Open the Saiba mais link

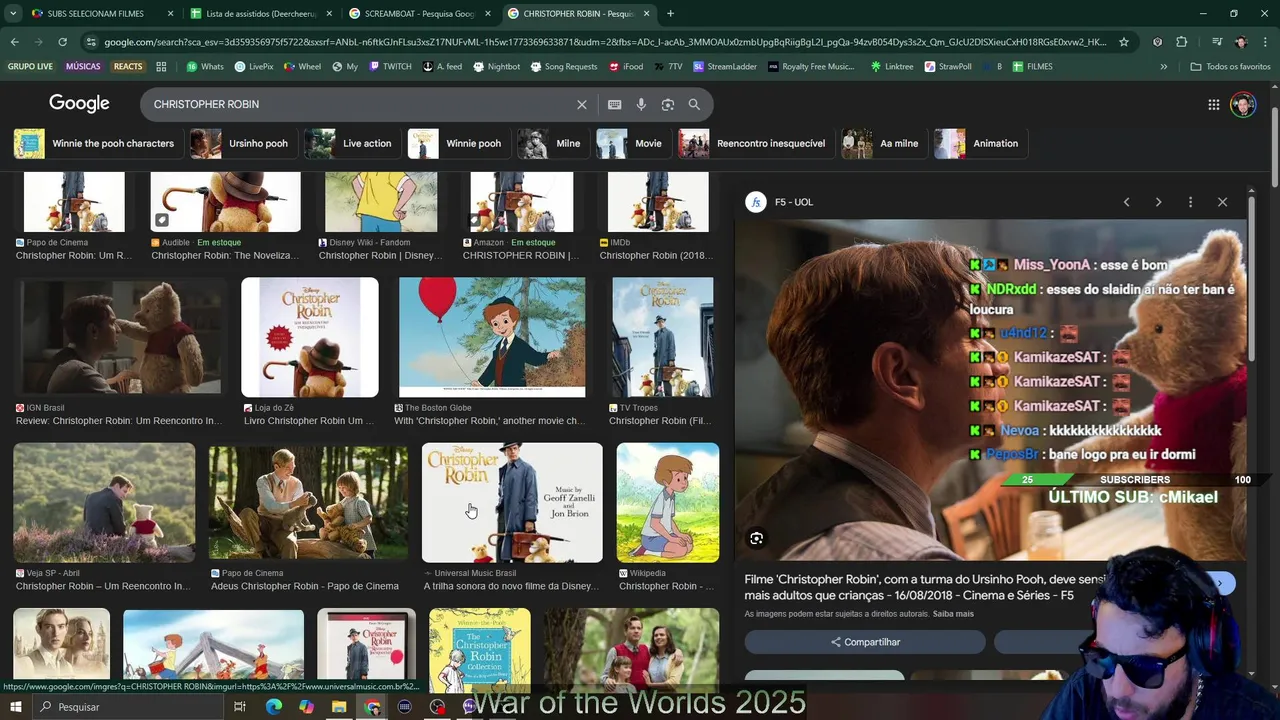pyautogui.click(x=953, y=614)
